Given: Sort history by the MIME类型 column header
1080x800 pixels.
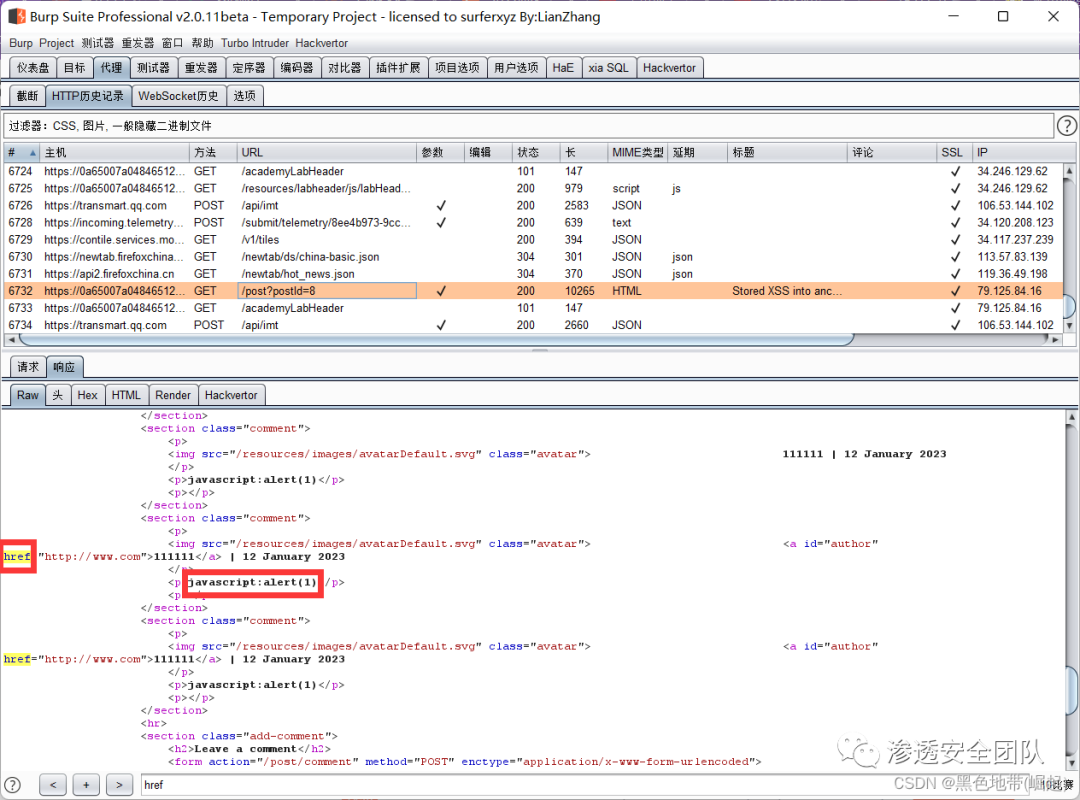Looking at the screenshot, I should [637, 153].
